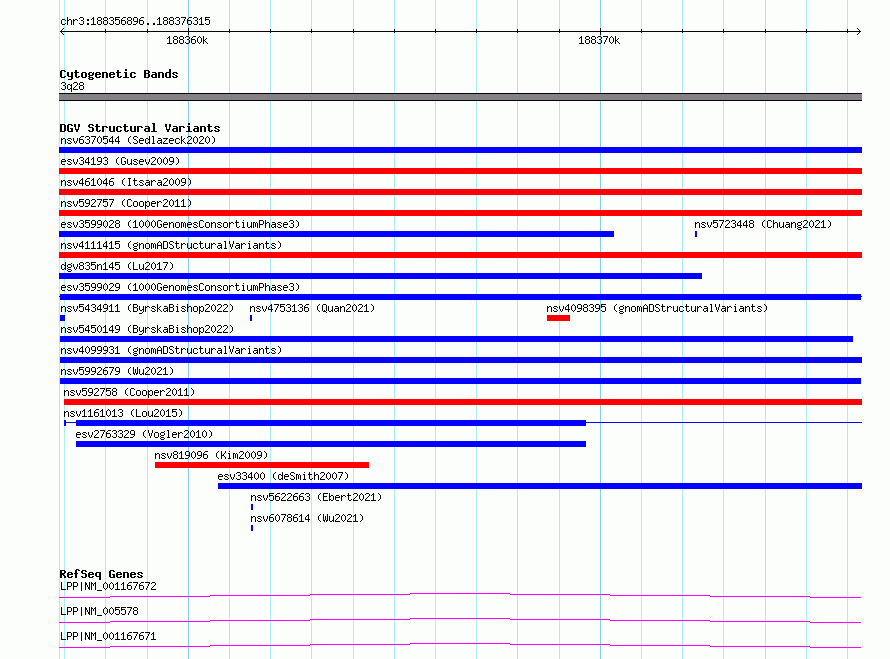Select nsv592757 (Cooper2011) label

126,203
